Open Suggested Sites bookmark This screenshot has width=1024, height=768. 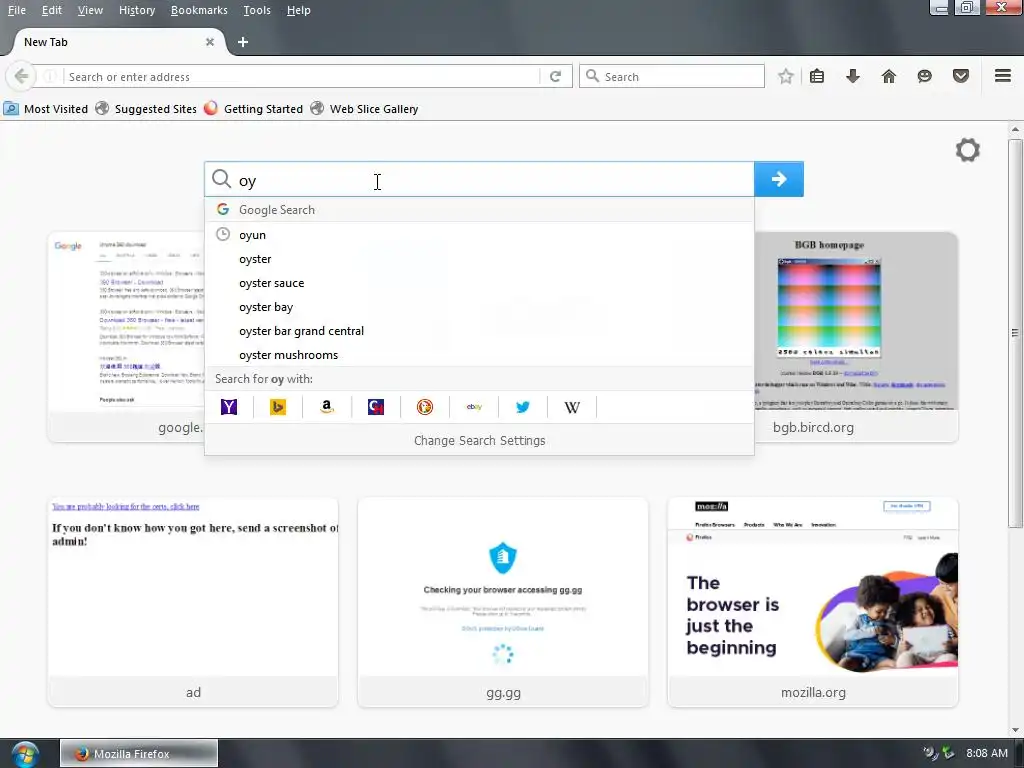coord(146,109)
